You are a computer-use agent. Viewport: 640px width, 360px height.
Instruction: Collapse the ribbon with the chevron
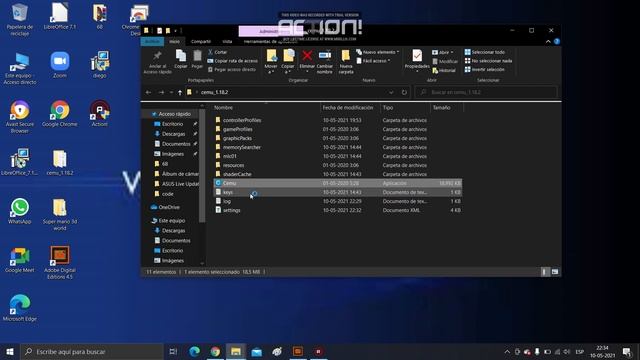(x=548, y=41)
